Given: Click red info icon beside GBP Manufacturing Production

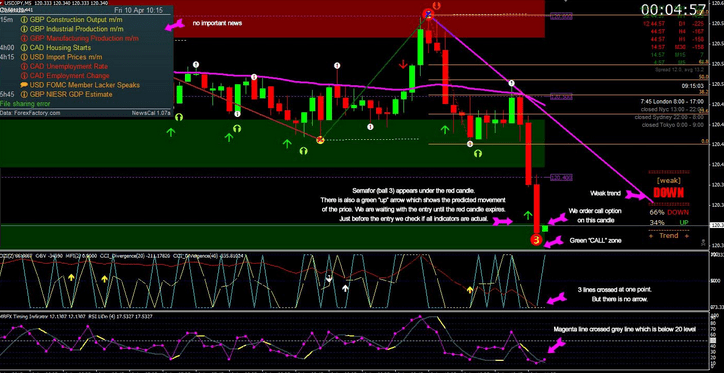Looking at the screenshot, I should (x=24, y=38).
